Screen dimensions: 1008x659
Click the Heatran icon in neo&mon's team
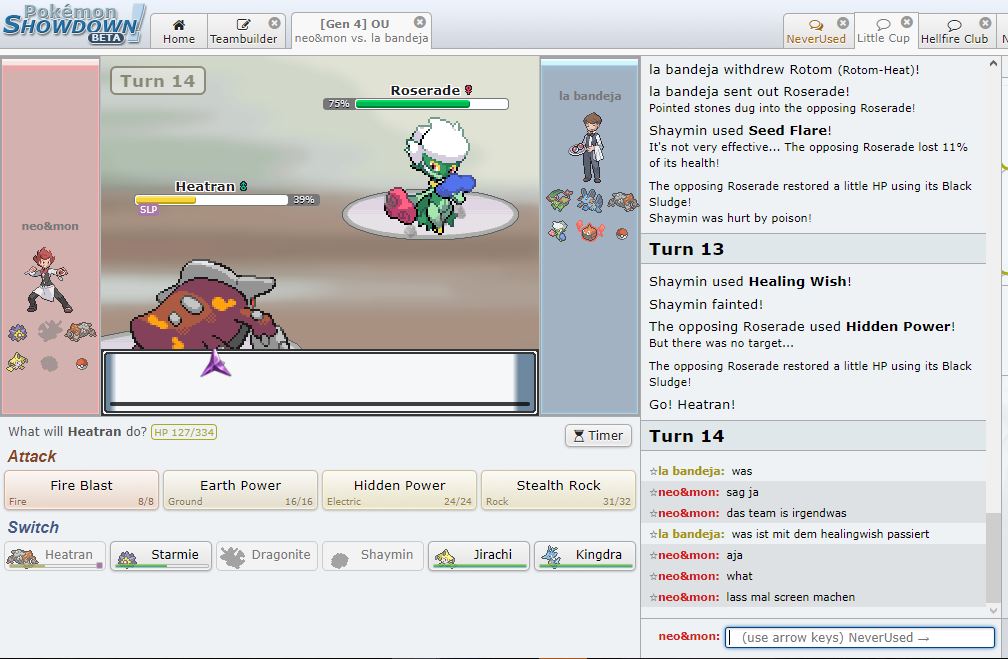[80, 331]
